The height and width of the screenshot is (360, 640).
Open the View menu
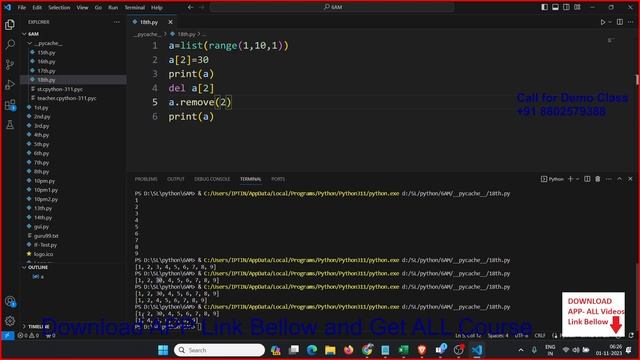82,7
